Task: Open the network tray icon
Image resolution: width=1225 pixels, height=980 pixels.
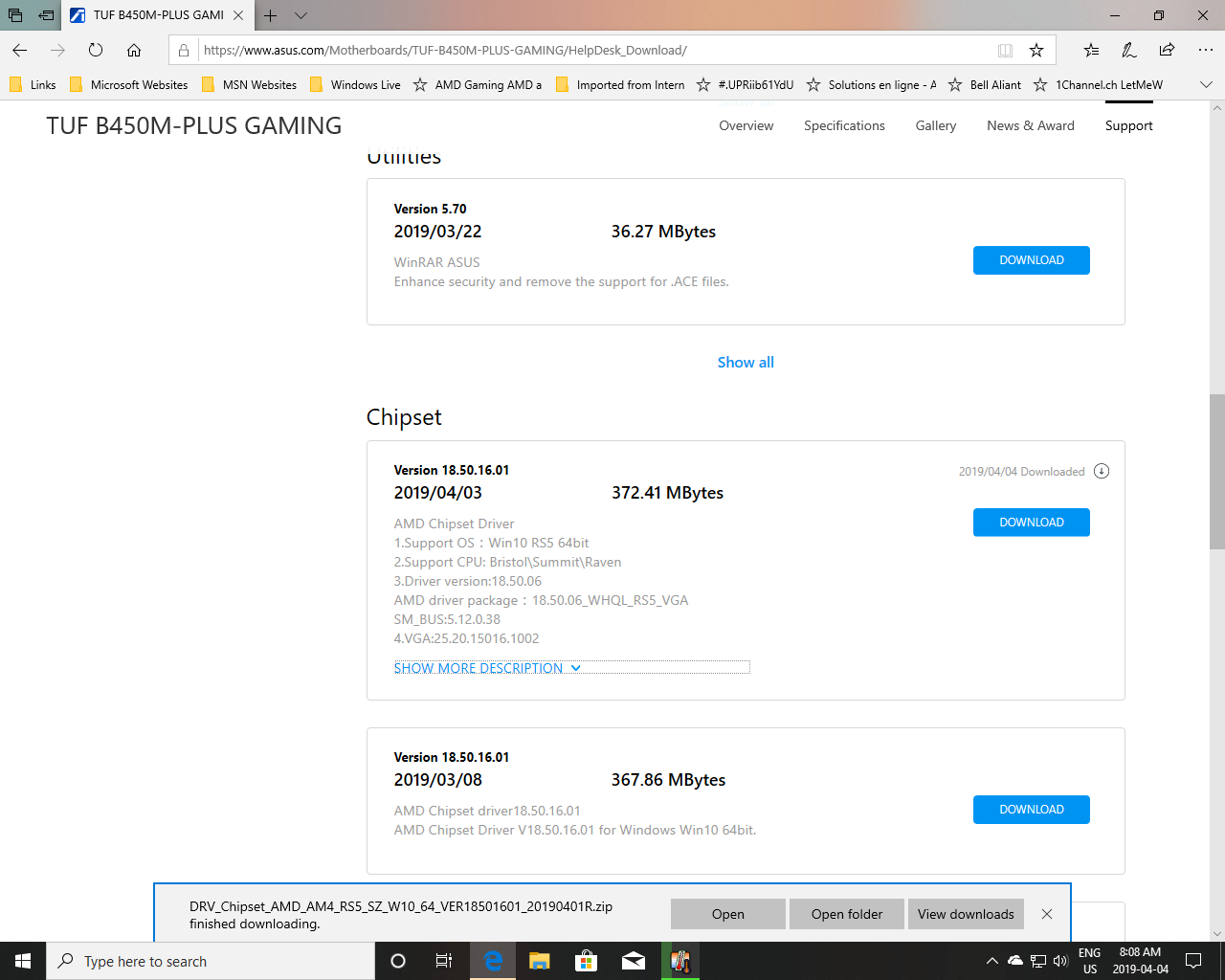Action: point(1037,961)
